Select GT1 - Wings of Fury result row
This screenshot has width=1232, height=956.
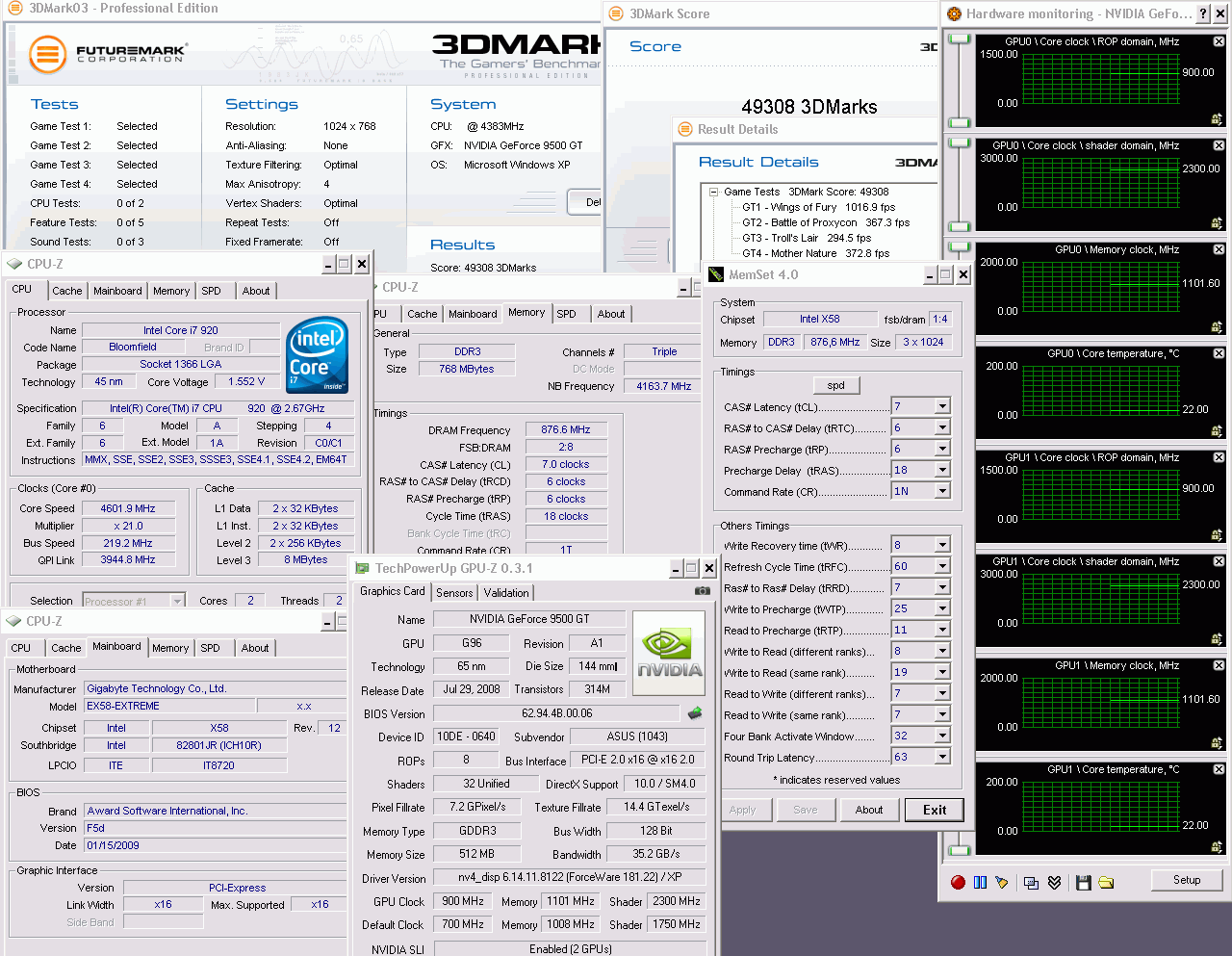pyautogui.click(x=818, y=207)
